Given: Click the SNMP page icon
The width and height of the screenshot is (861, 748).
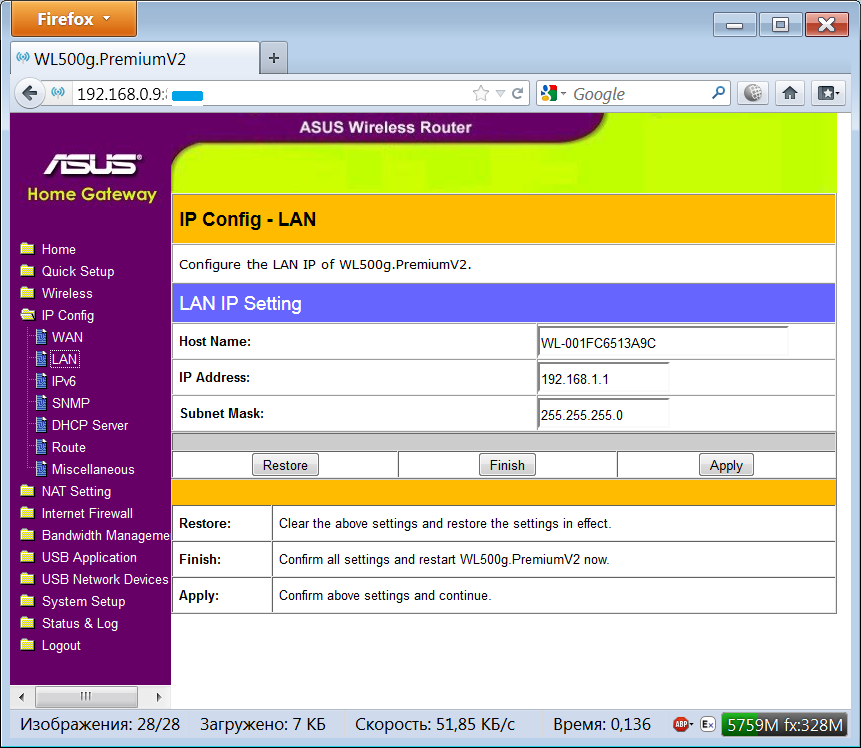Looking at the screenshot, I should coord(41,403).
